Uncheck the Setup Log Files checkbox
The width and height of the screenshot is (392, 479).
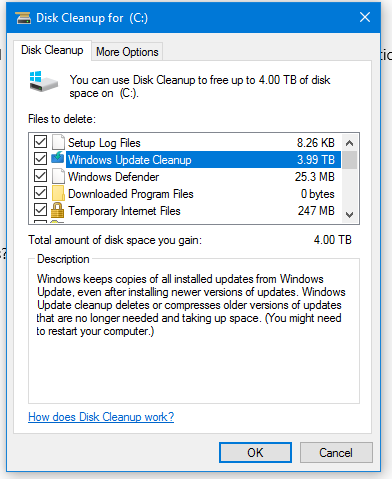point(40,142)
